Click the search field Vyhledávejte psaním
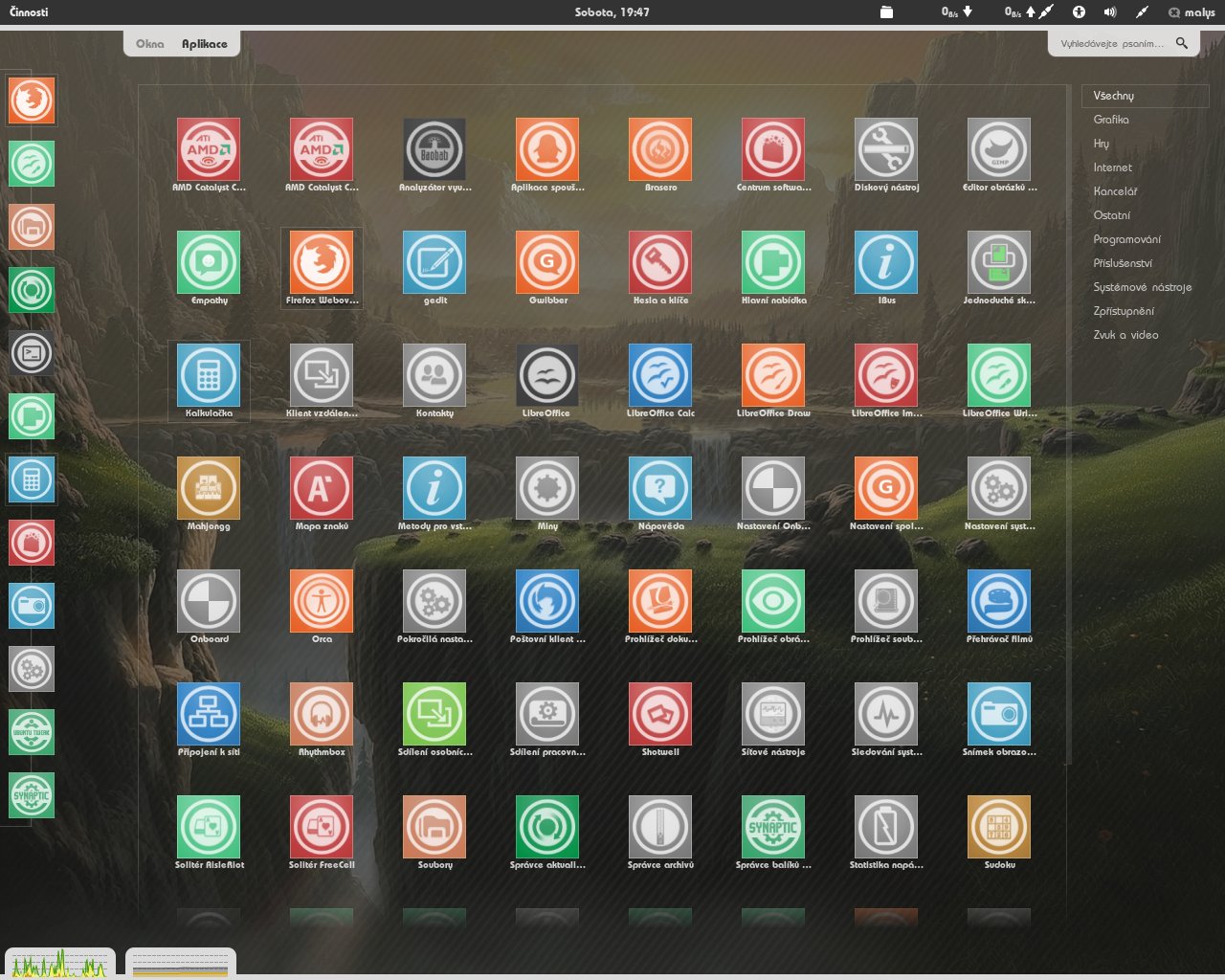The image size is (1225, 980). coord(1124,44)
